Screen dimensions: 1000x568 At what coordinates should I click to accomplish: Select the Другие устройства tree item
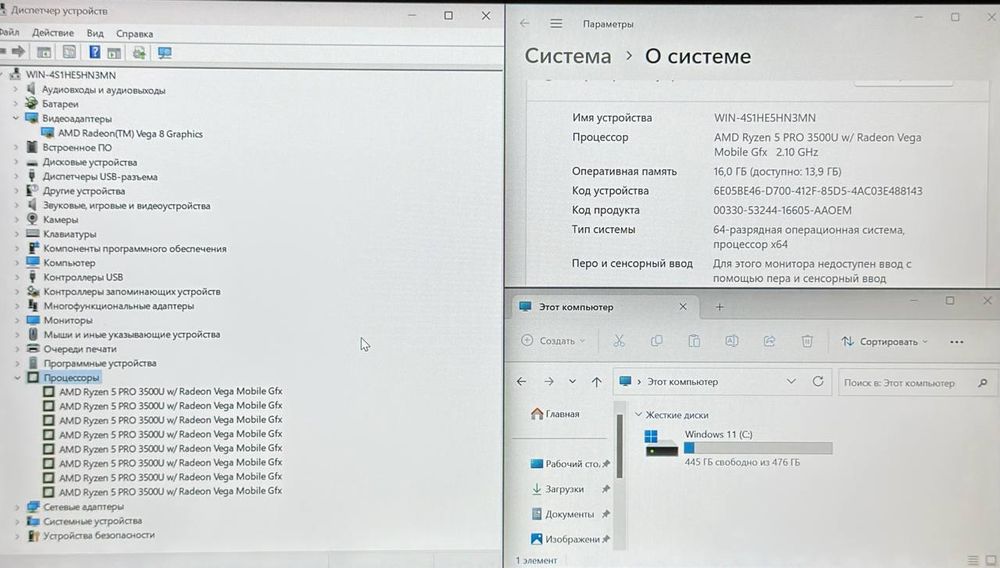84,191
